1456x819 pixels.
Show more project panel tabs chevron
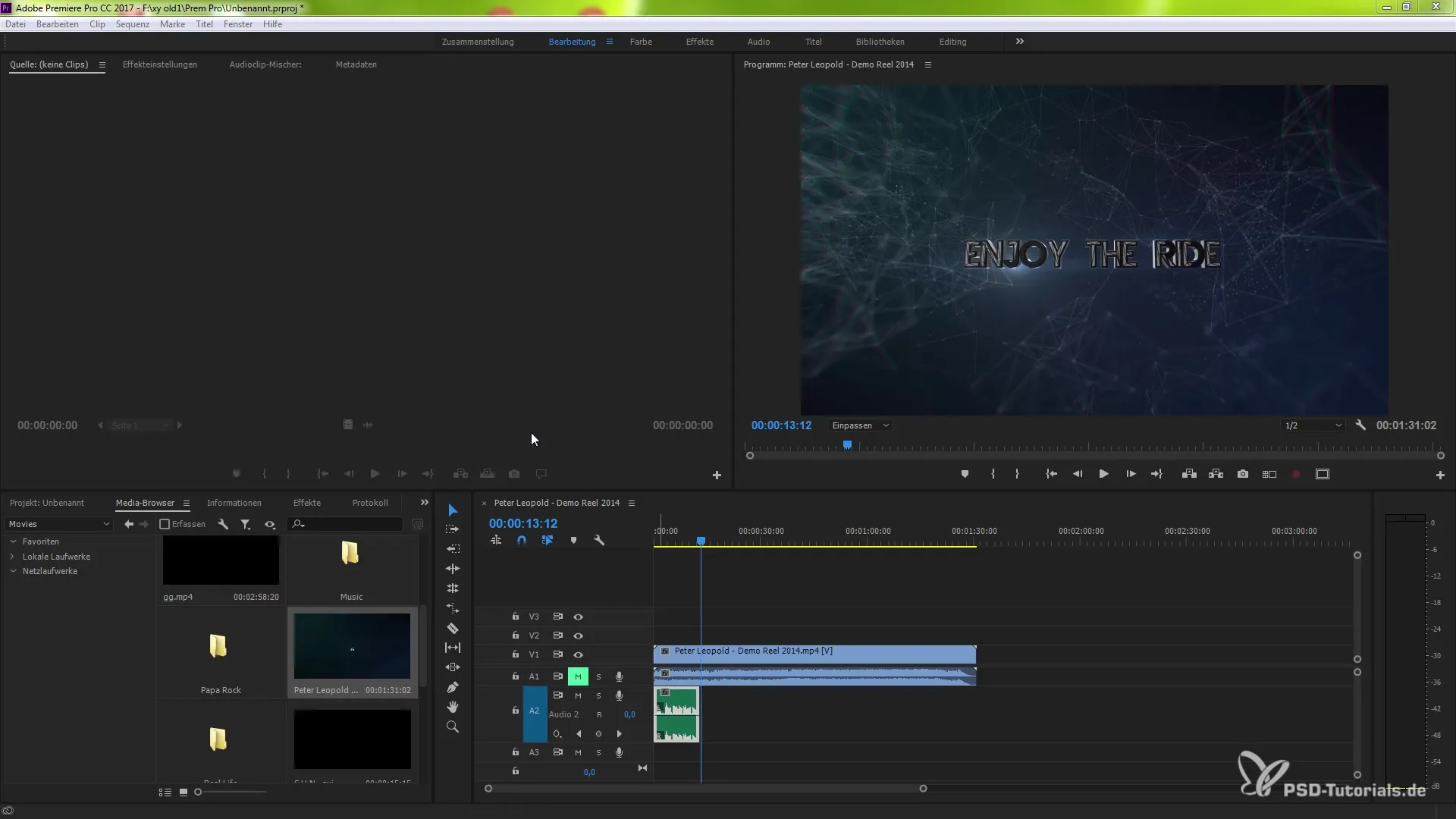tap(425, 503)
